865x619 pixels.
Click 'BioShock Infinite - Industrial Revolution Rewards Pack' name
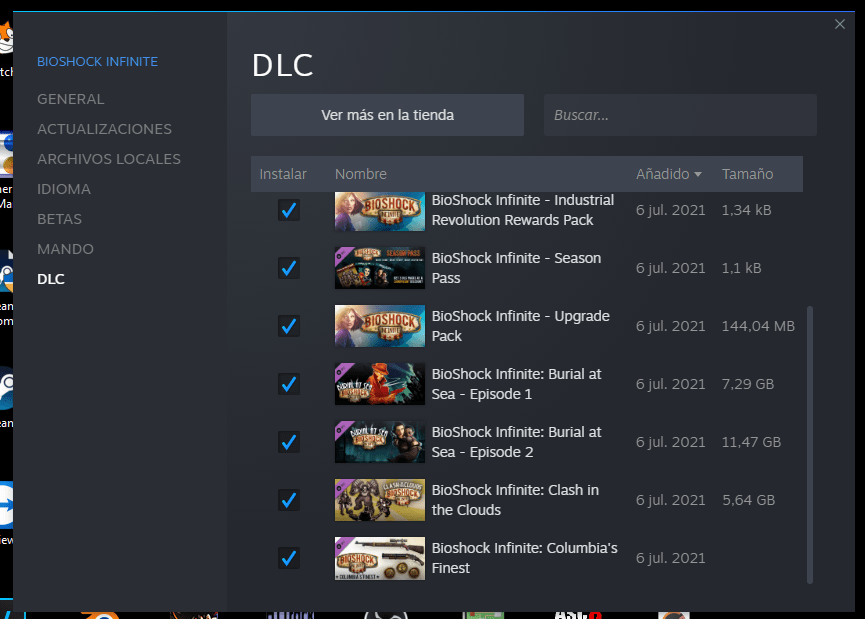[x=522, y=210]
